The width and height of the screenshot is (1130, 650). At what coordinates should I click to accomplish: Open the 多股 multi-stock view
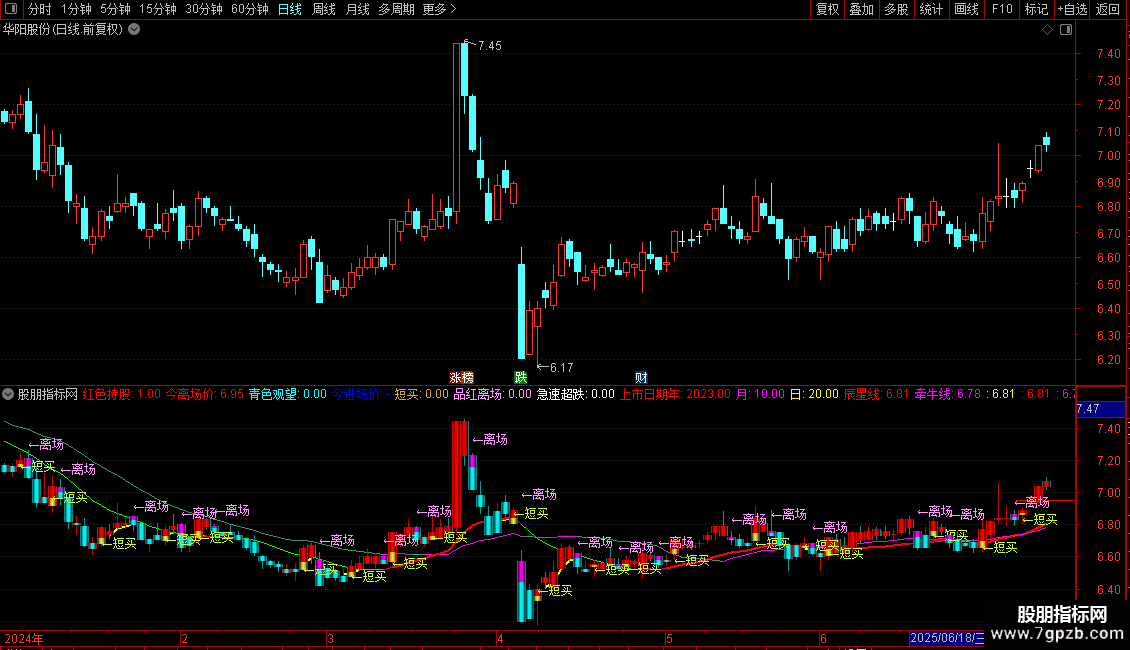click(896, 9)
